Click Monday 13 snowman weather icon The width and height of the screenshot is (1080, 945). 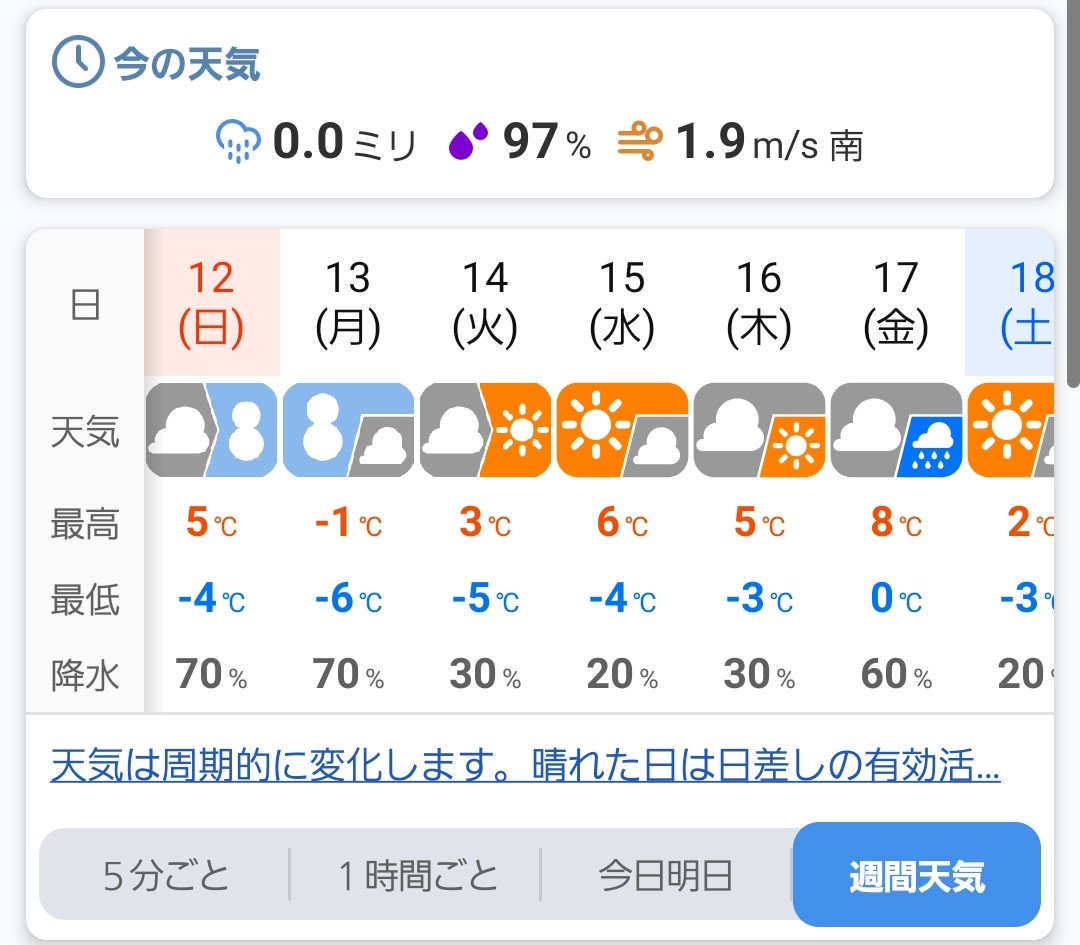[348, 430]
